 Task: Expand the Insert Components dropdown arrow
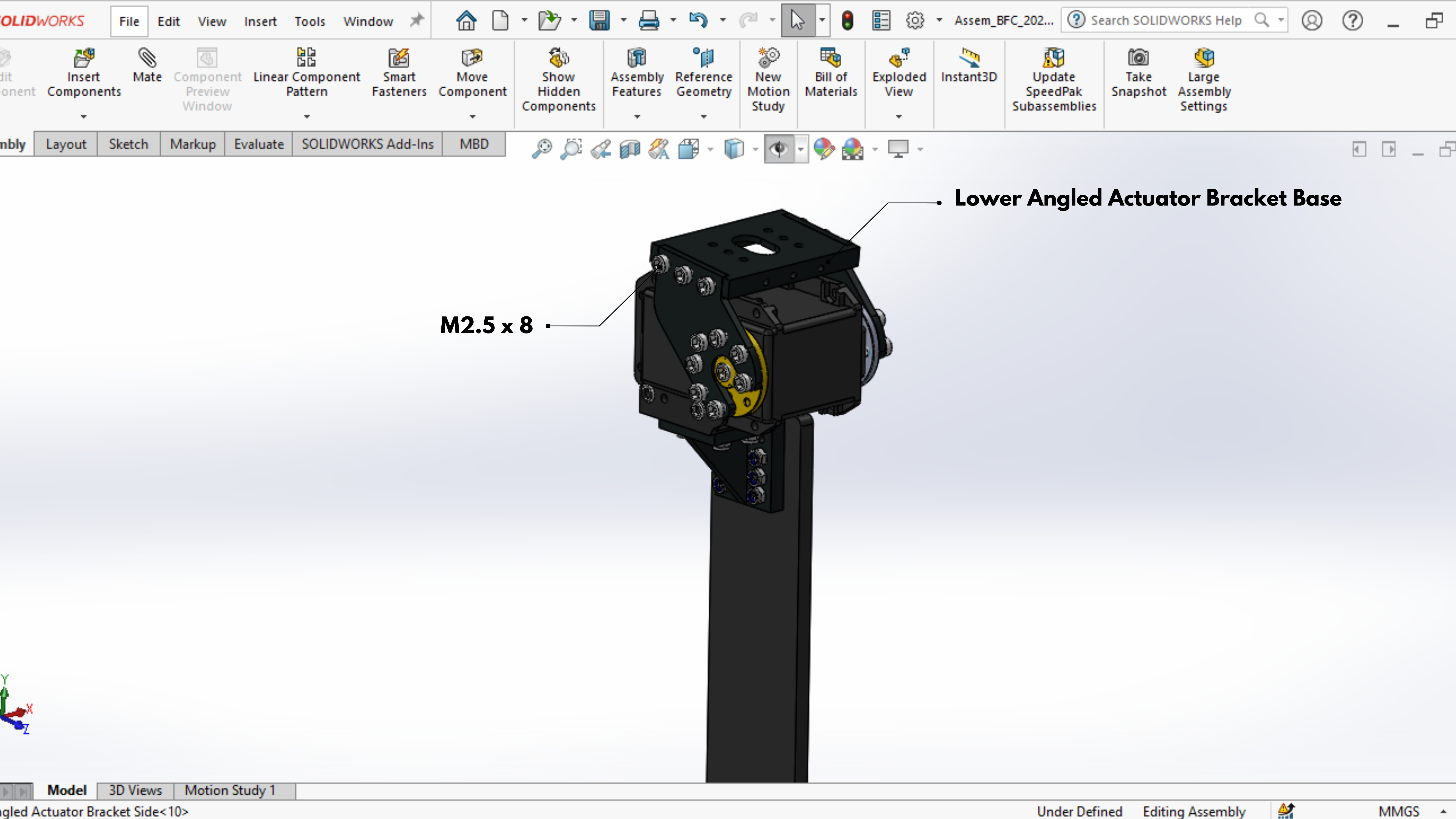point(84,116)
